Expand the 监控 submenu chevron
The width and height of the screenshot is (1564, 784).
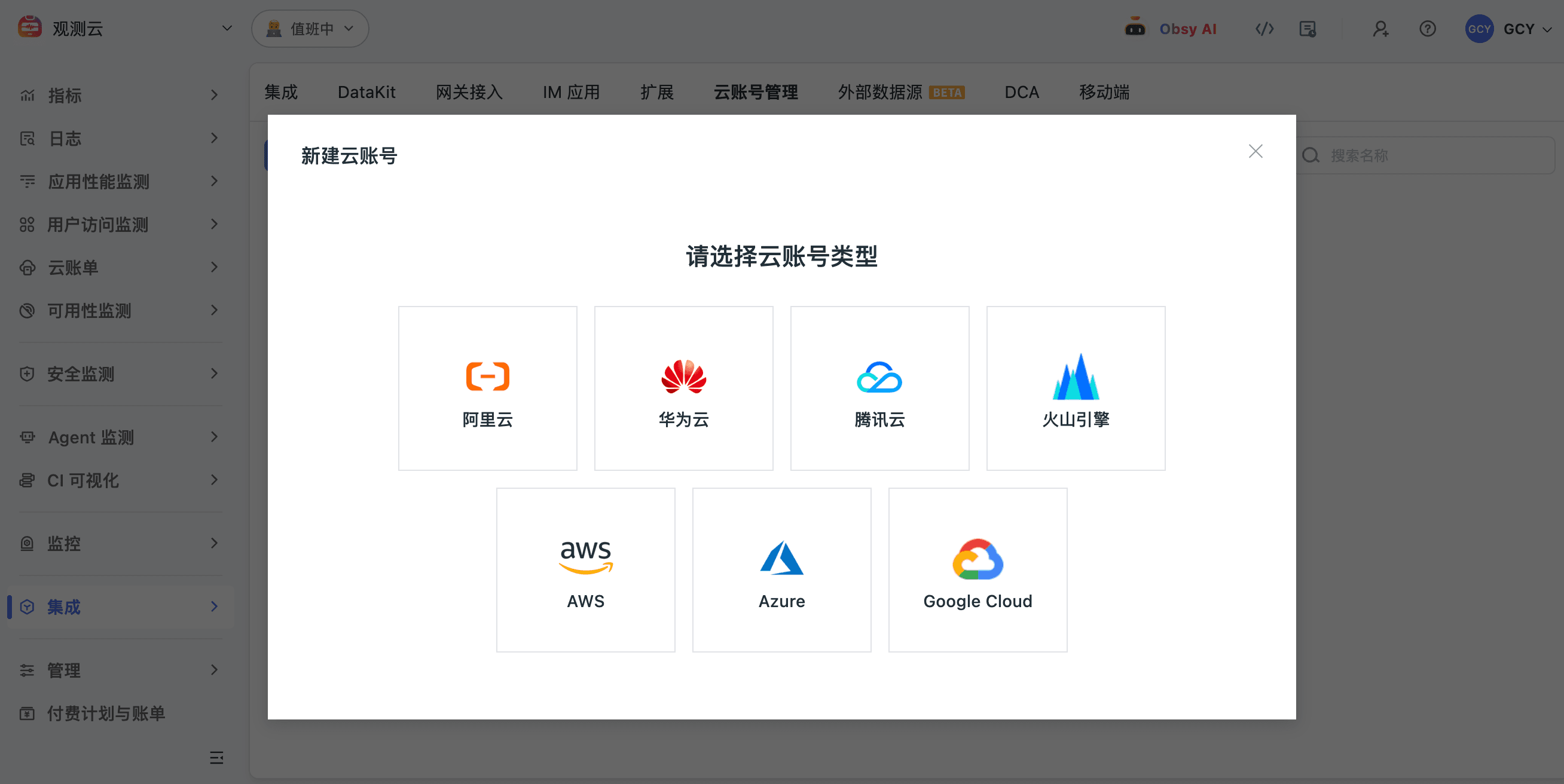213,544
